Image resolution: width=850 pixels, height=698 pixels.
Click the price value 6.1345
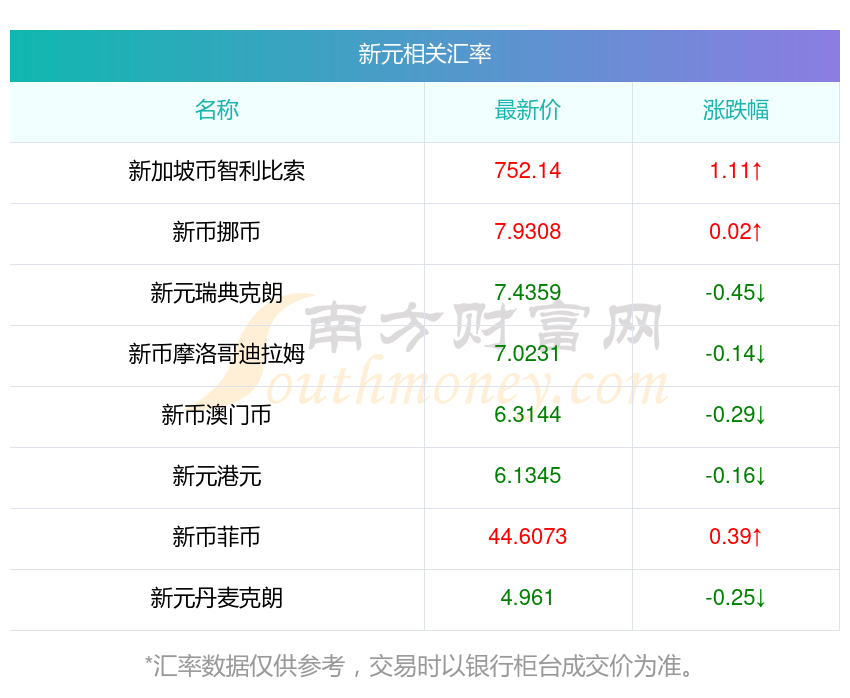(527, 476)
